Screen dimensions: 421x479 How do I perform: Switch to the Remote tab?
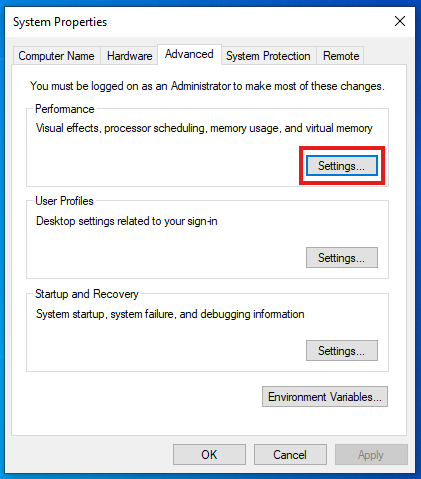pos(341,56)
